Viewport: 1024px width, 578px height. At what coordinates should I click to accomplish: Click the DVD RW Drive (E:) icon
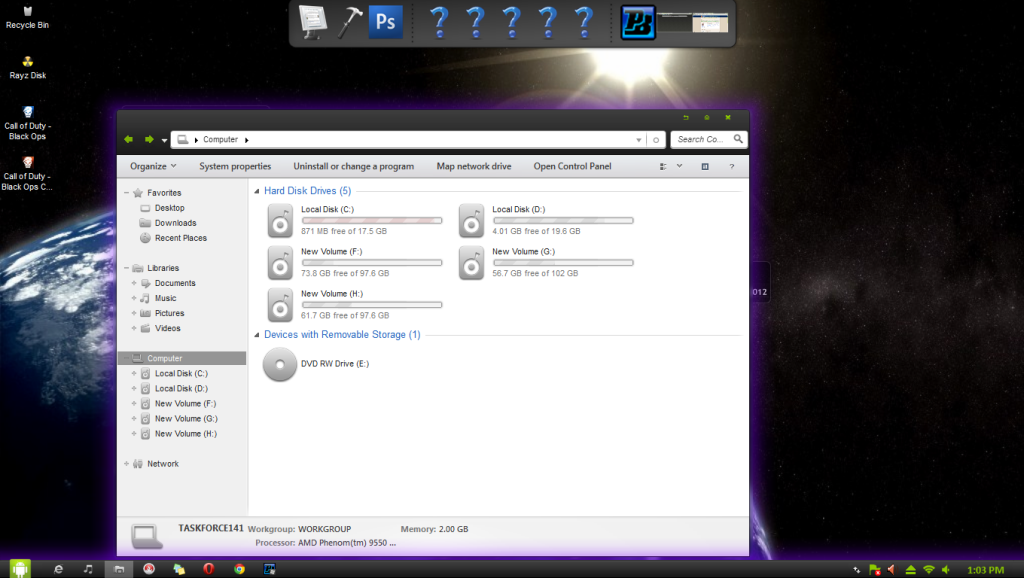[279, 364]
